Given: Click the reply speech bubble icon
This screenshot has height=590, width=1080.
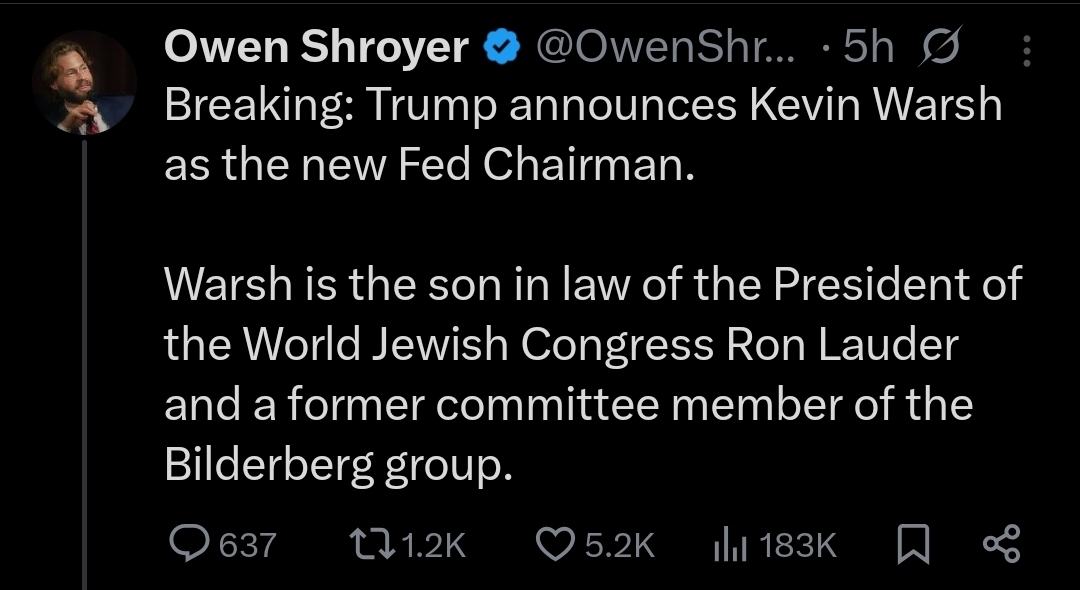Looking at the screenshot, I should click(187, 543).
